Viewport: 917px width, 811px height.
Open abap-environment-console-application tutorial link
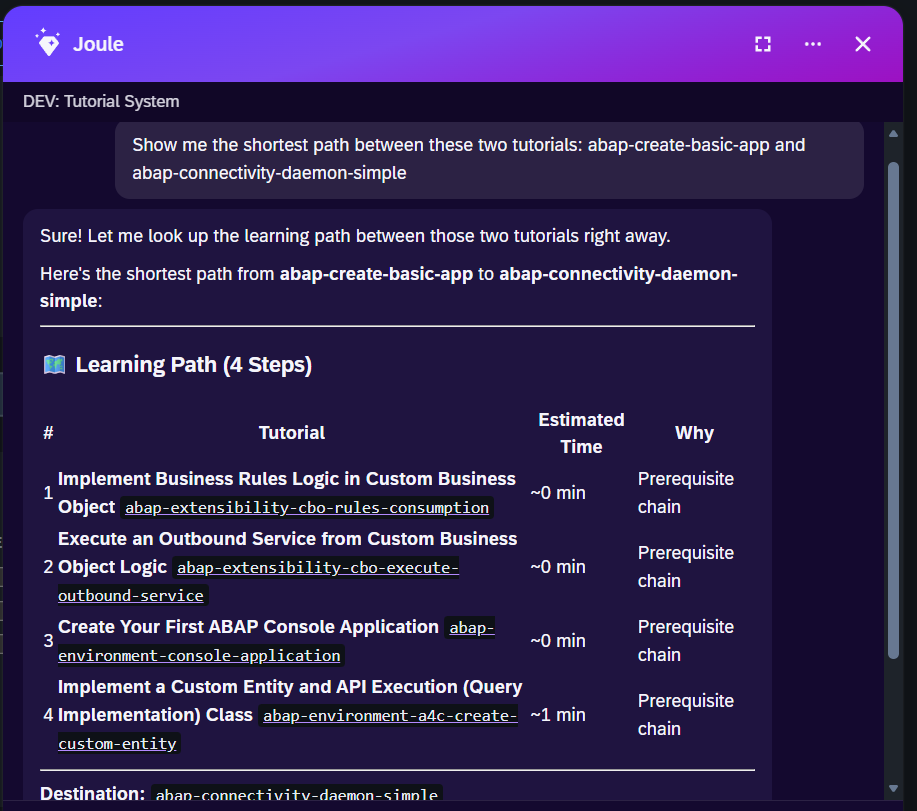click(x=199, y=655)
